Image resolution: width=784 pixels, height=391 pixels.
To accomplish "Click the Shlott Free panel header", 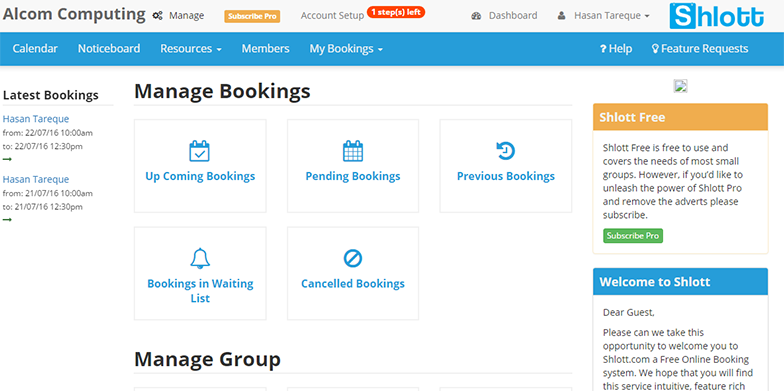I will pyautogui.click(x=680, y=118).
